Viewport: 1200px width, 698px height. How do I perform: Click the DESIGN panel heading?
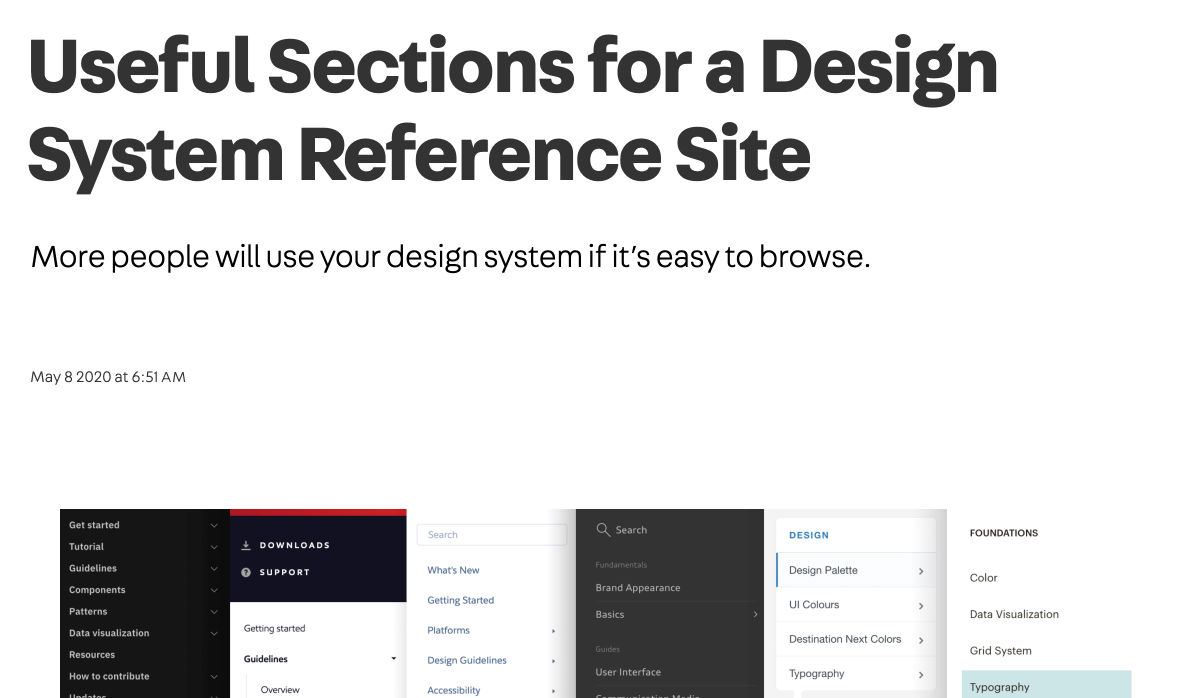[x=809, y=535]
